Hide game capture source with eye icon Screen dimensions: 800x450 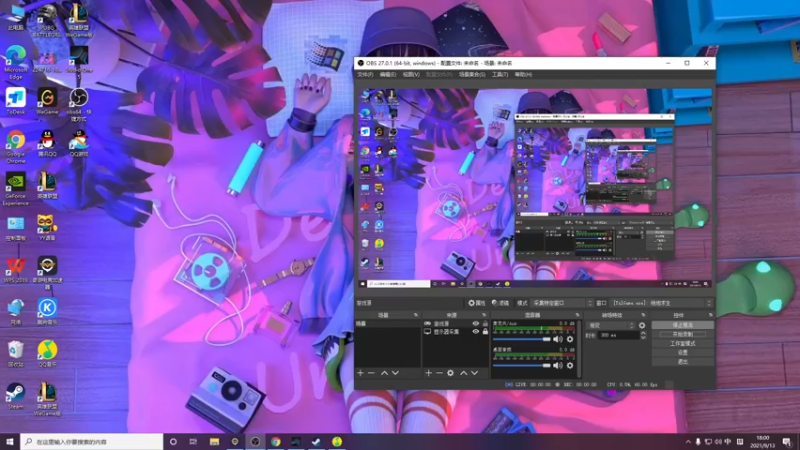pos(476,323)
